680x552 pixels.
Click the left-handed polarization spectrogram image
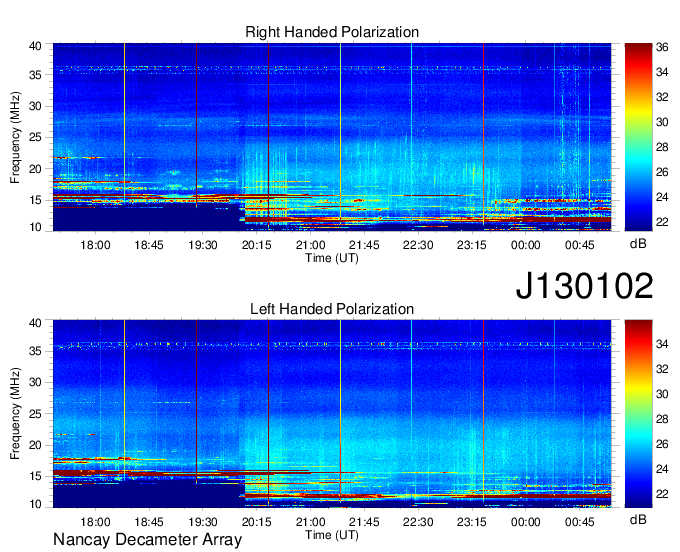click(x=332, y=414)
